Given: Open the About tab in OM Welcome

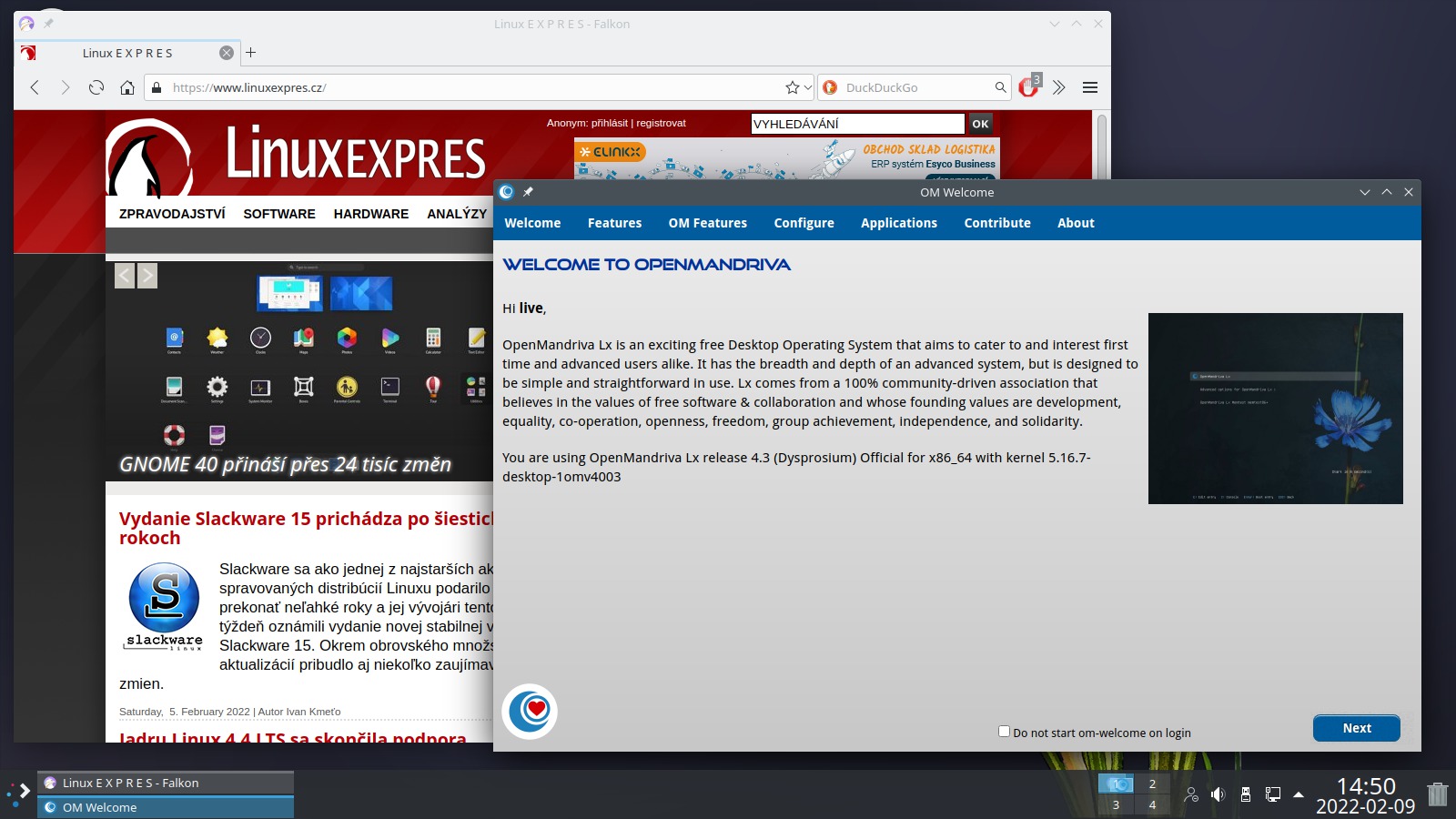Looking at the screenshot, I should tap(1076, 223).
